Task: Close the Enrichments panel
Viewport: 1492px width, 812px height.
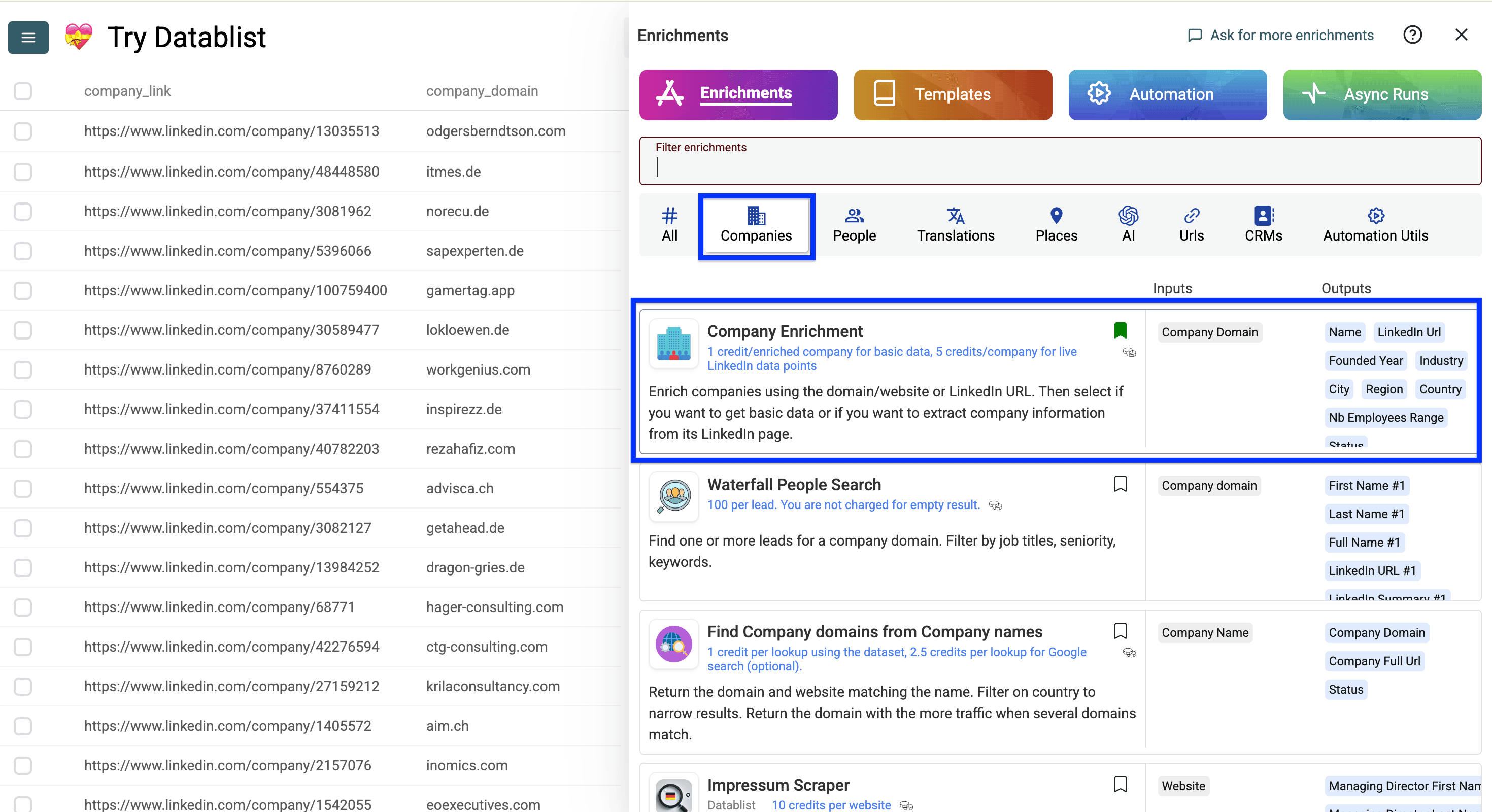Action: click(1461, 36)
